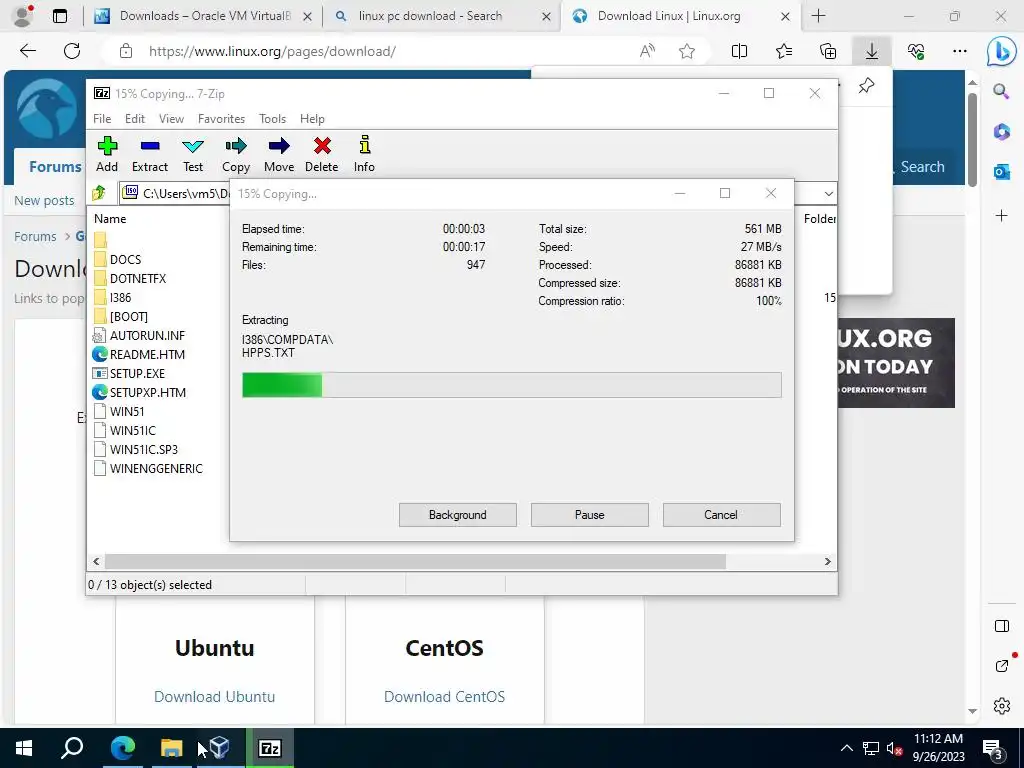Click the Copy toolbar icon
Viewport: 1024px width, 768px height.
[x=236, y=154]
